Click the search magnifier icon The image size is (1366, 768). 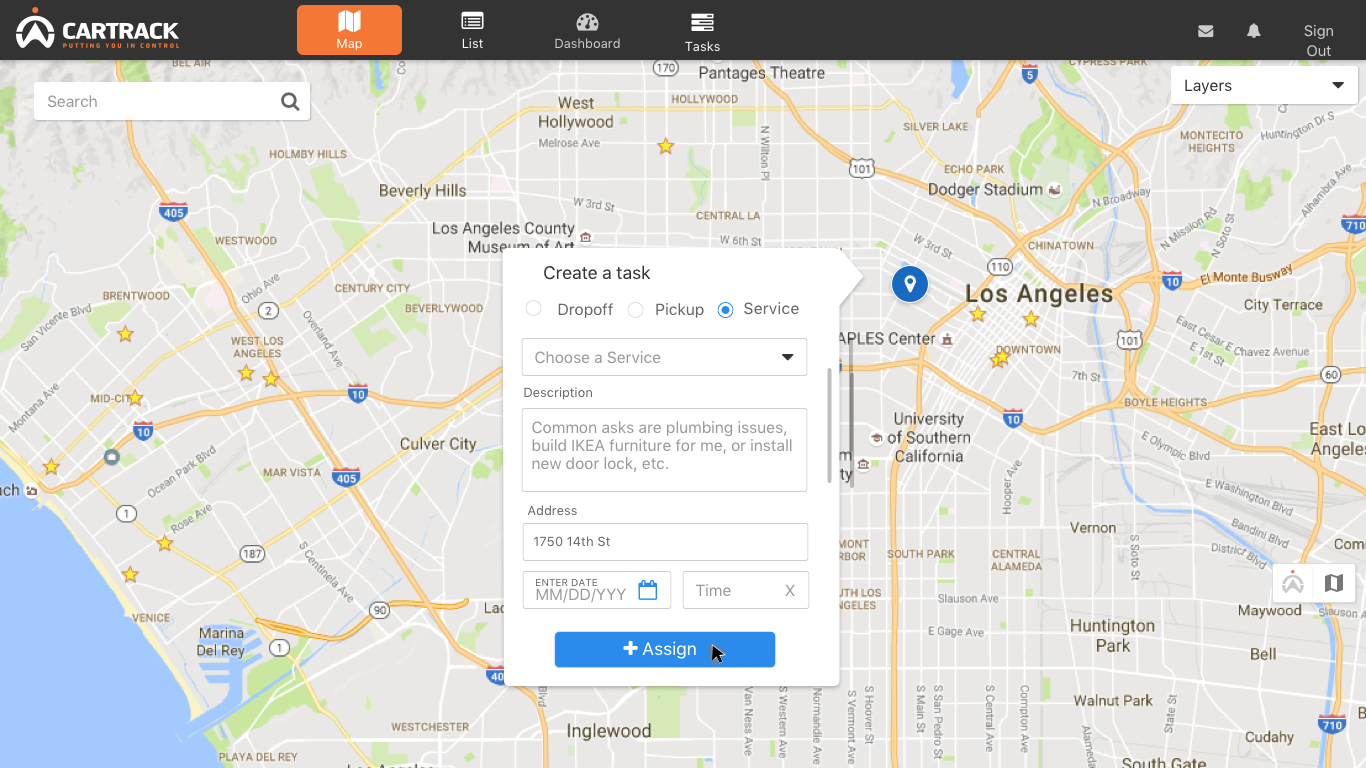tap(290, 101)
